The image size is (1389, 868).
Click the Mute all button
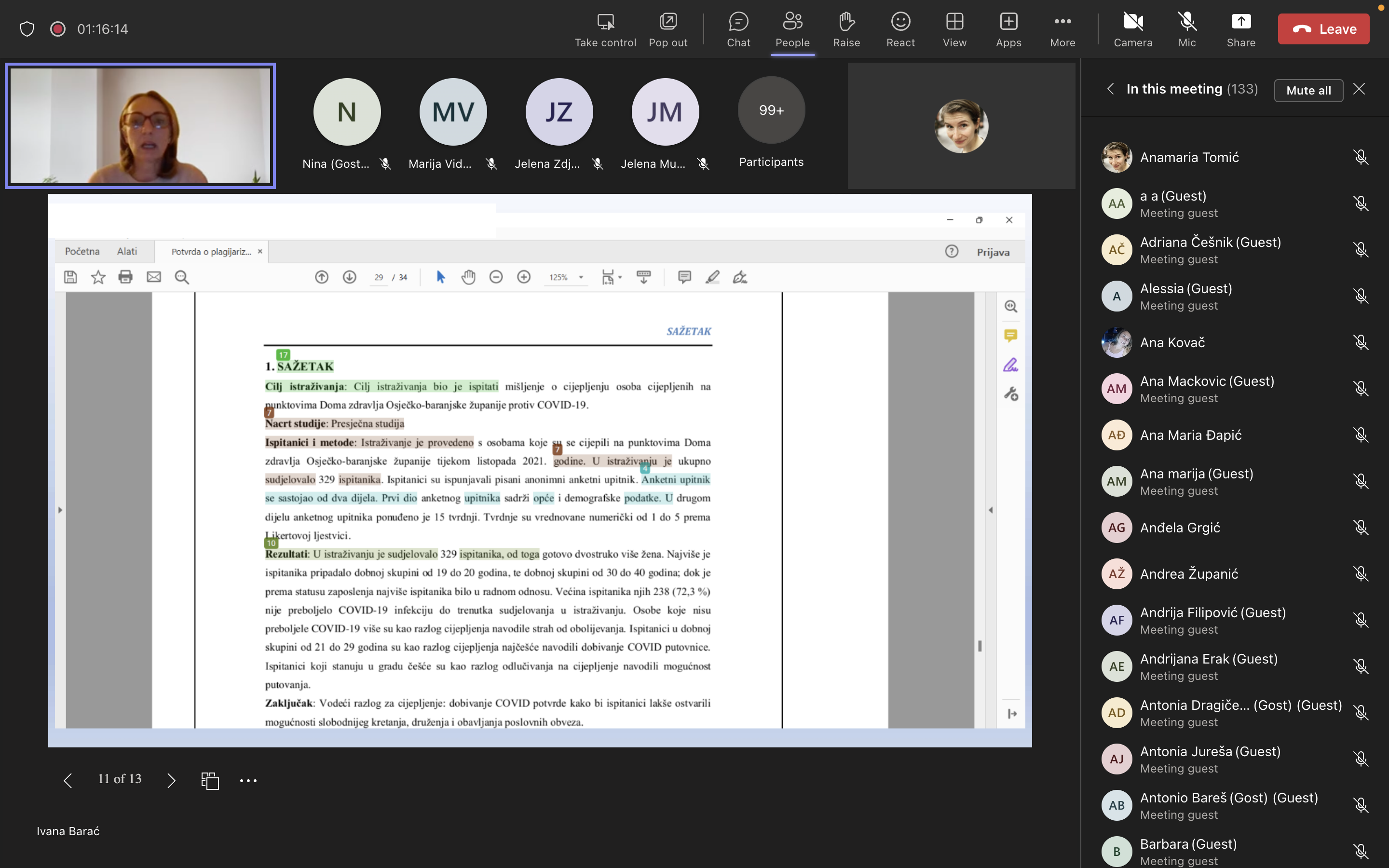(1308, 90)
